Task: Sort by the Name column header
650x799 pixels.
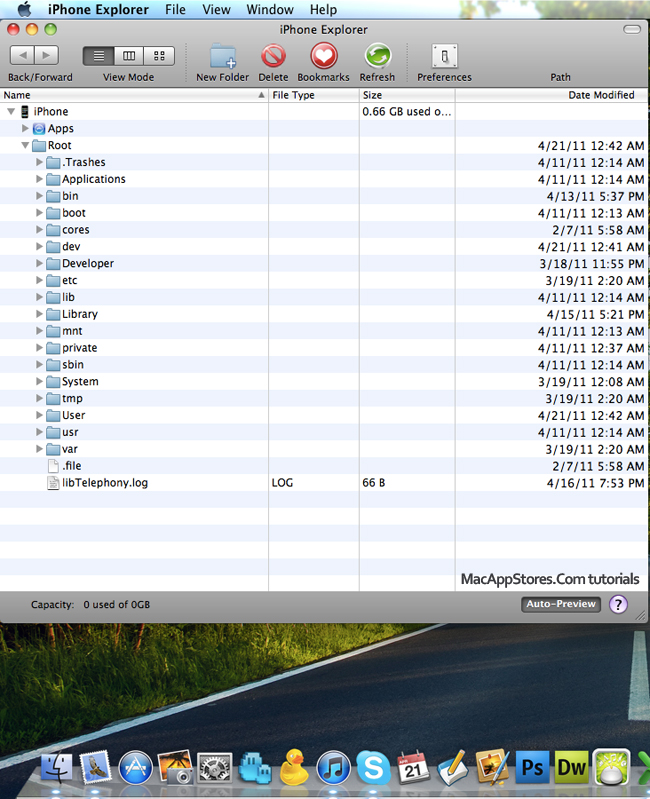Action: pos(134,95)
